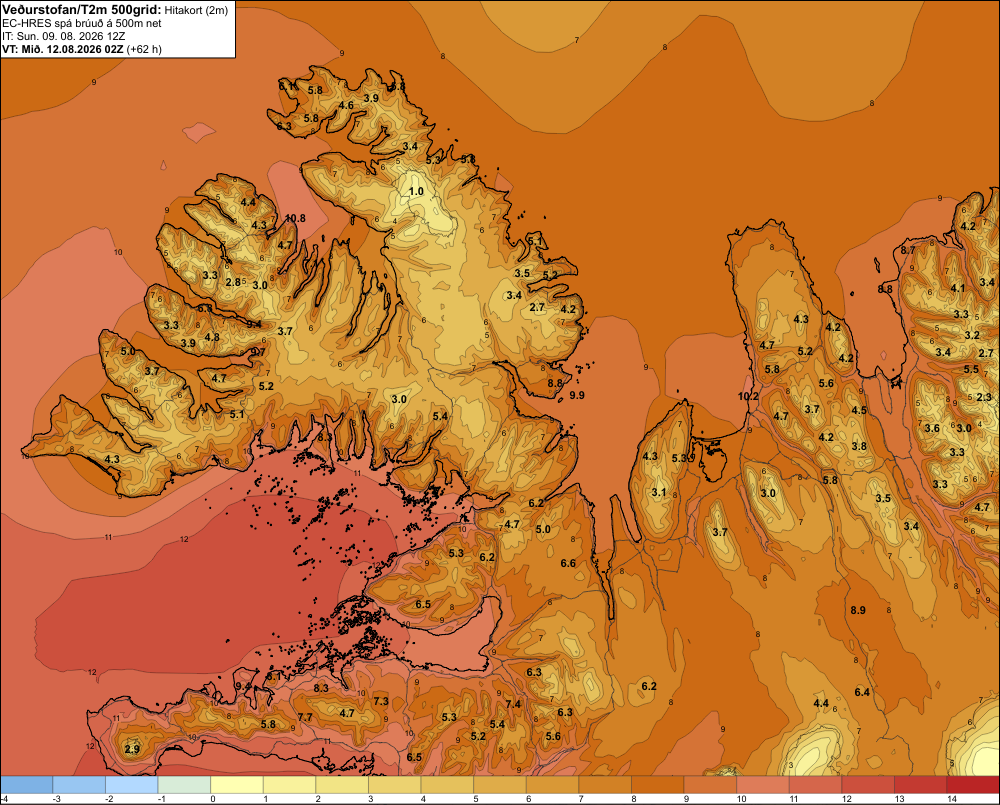Click the '4.6' temperature value

pyautogui.click(x=346, y=105)
